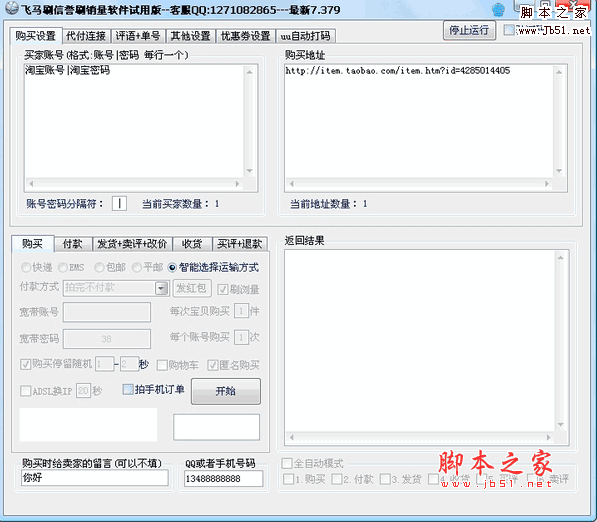The image size is (597, 522).
Task: Open the 买评+退款 sub-tab
Action: (x=239, y=244)
